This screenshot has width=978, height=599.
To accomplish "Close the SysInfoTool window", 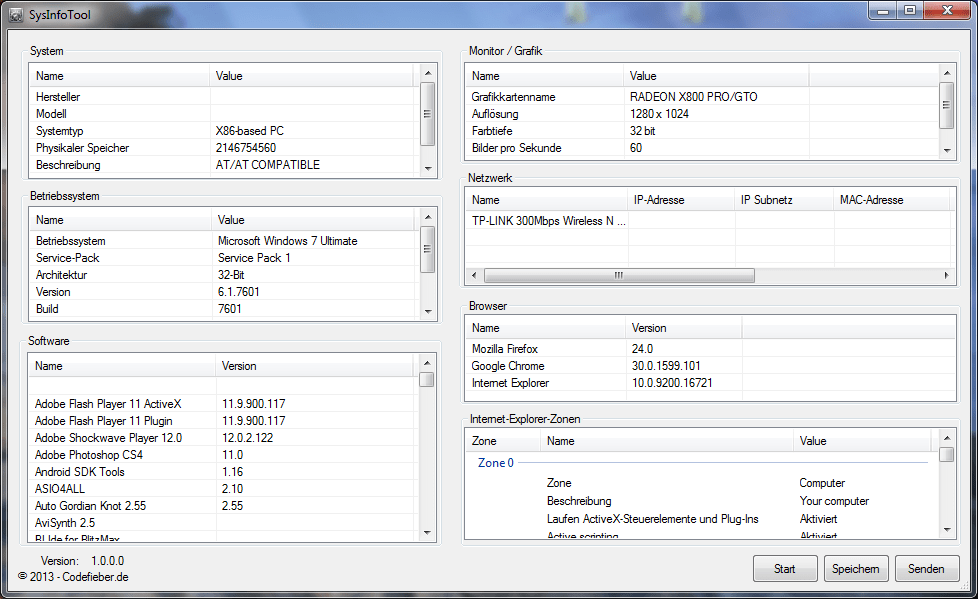I will [x=947, y=11].
